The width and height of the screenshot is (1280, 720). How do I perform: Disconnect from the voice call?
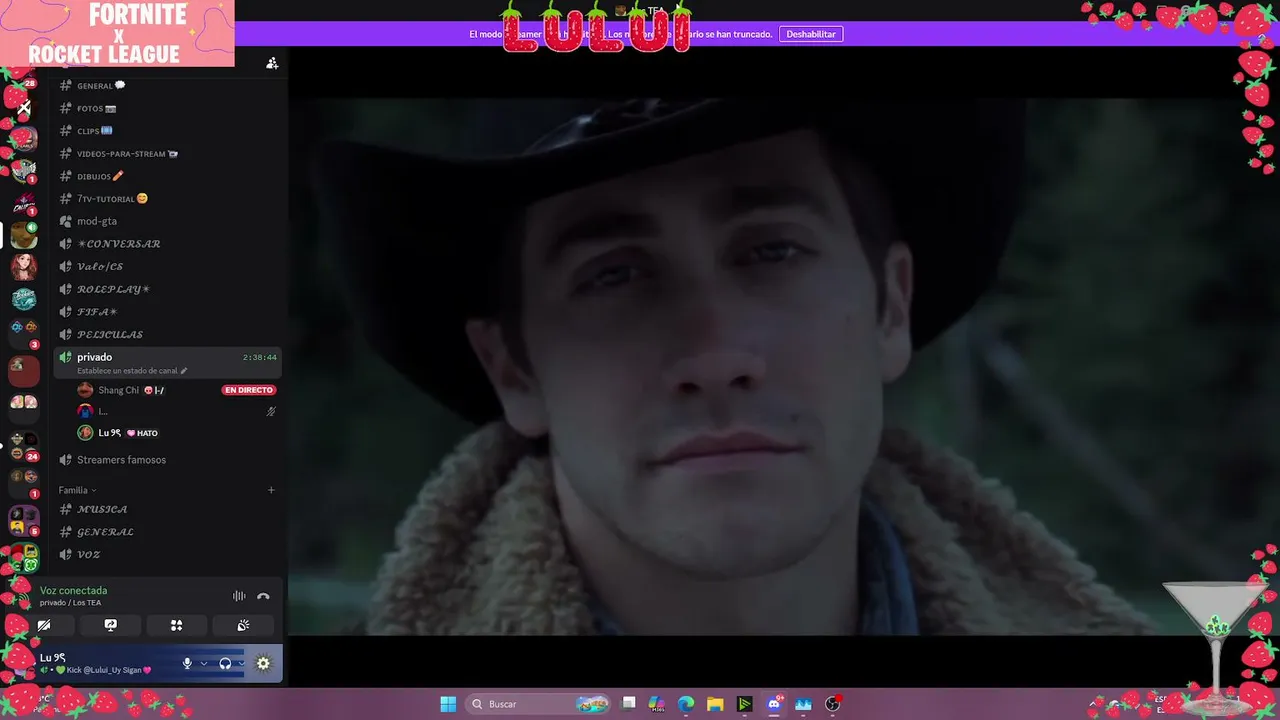coord(263,596)
